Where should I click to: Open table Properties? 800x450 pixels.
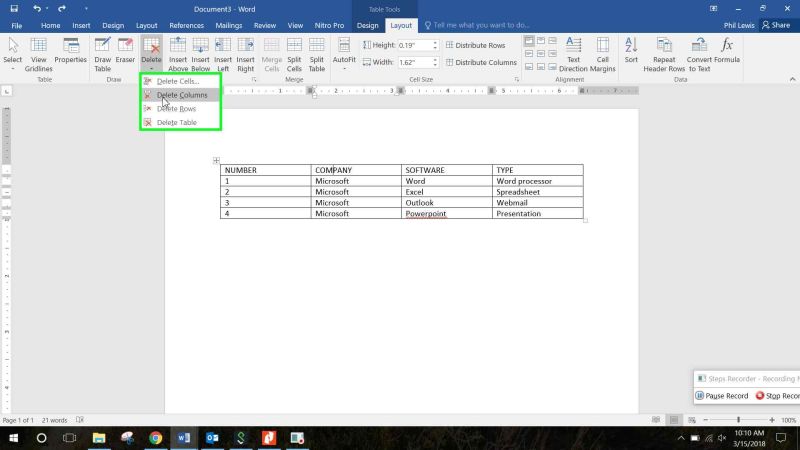(70, 51)
